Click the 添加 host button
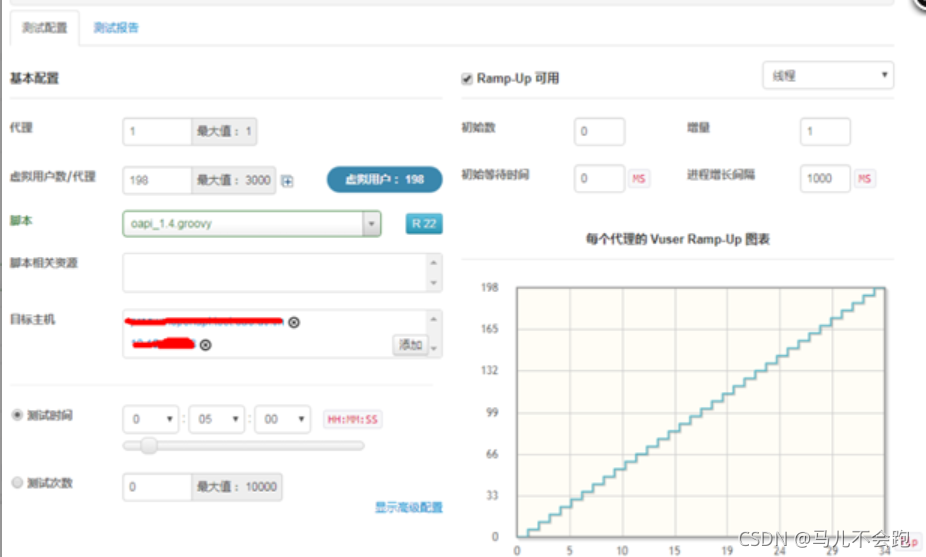The height and width of the screenshot is (557, 926). tap(410, 344)
